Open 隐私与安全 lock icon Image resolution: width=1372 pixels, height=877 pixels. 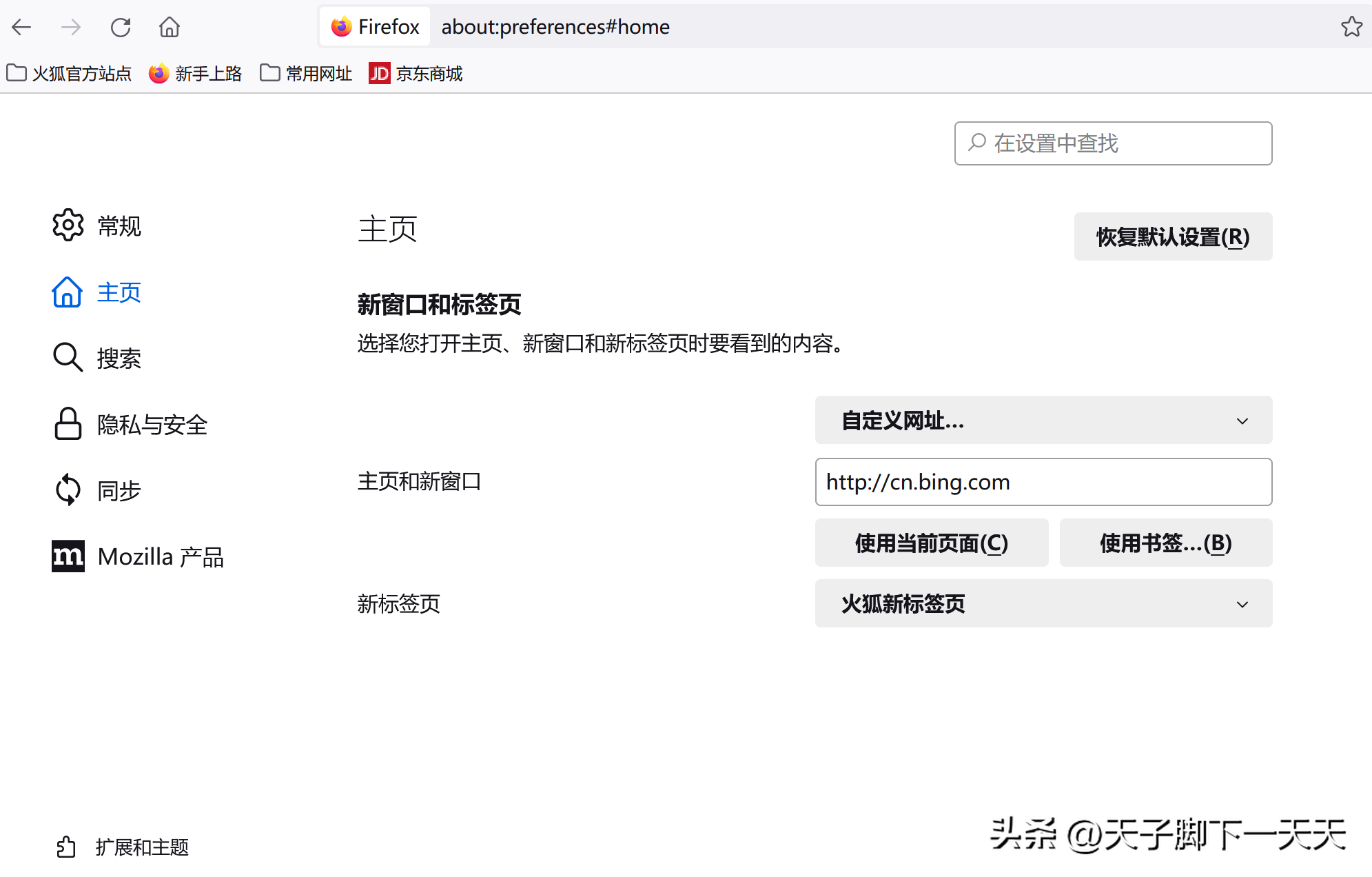tap(68, 423)
